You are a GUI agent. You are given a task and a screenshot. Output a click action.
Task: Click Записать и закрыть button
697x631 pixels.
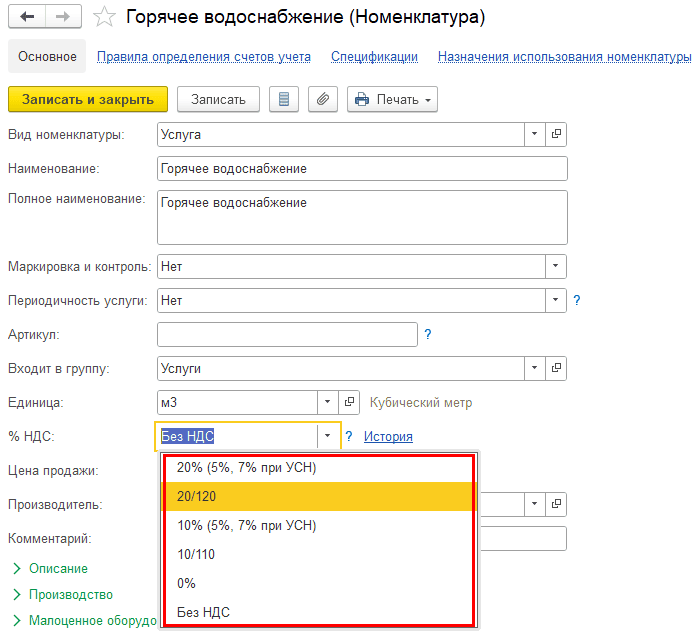[88, 99]
